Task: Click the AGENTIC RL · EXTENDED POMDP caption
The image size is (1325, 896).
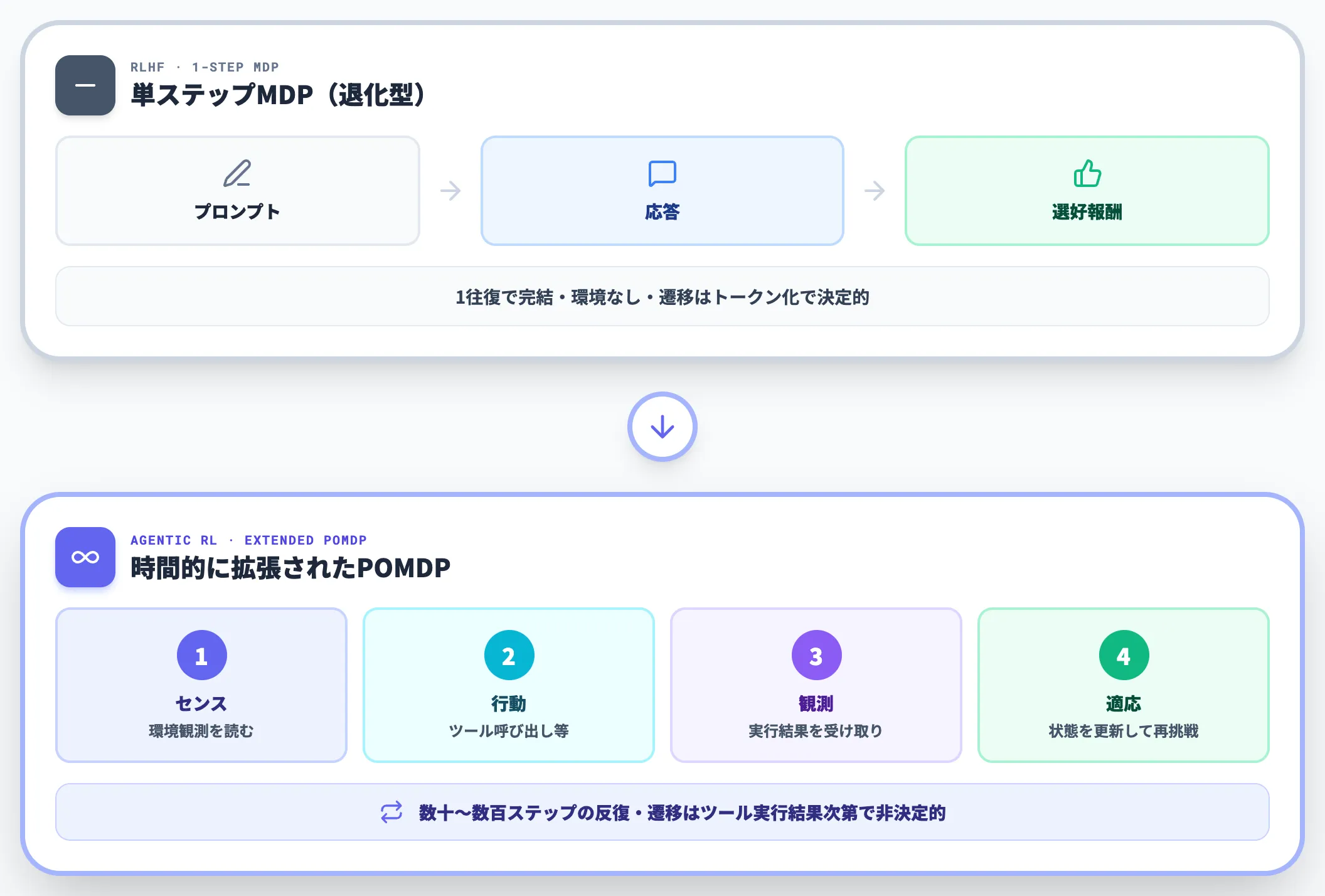Action: tap(248, 540)
